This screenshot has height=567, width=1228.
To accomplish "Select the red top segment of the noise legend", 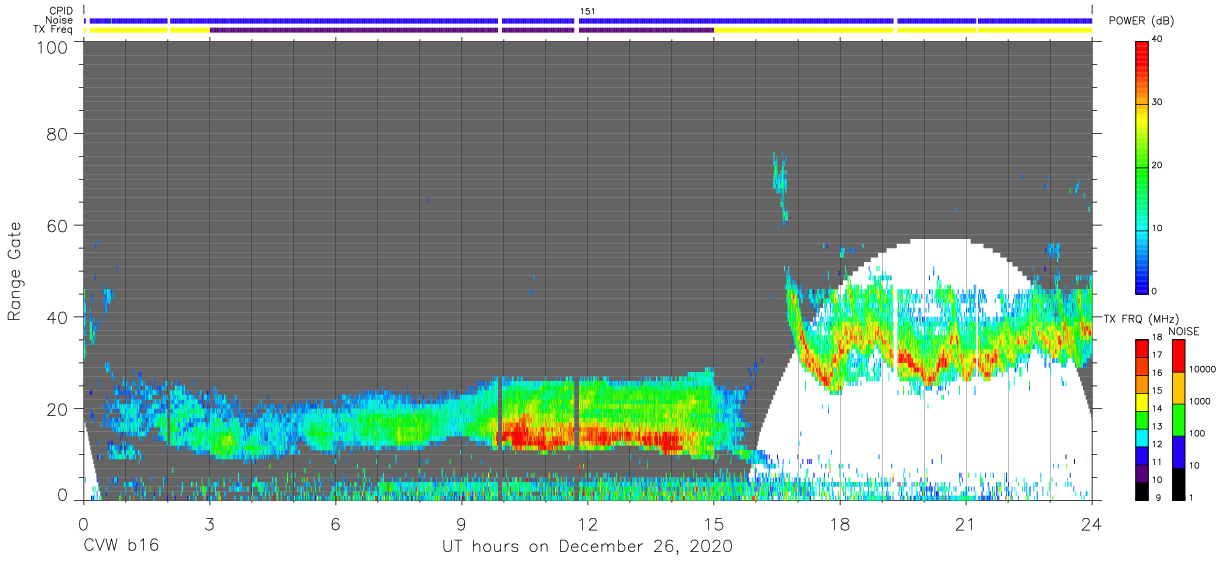I will (1178, 356).
